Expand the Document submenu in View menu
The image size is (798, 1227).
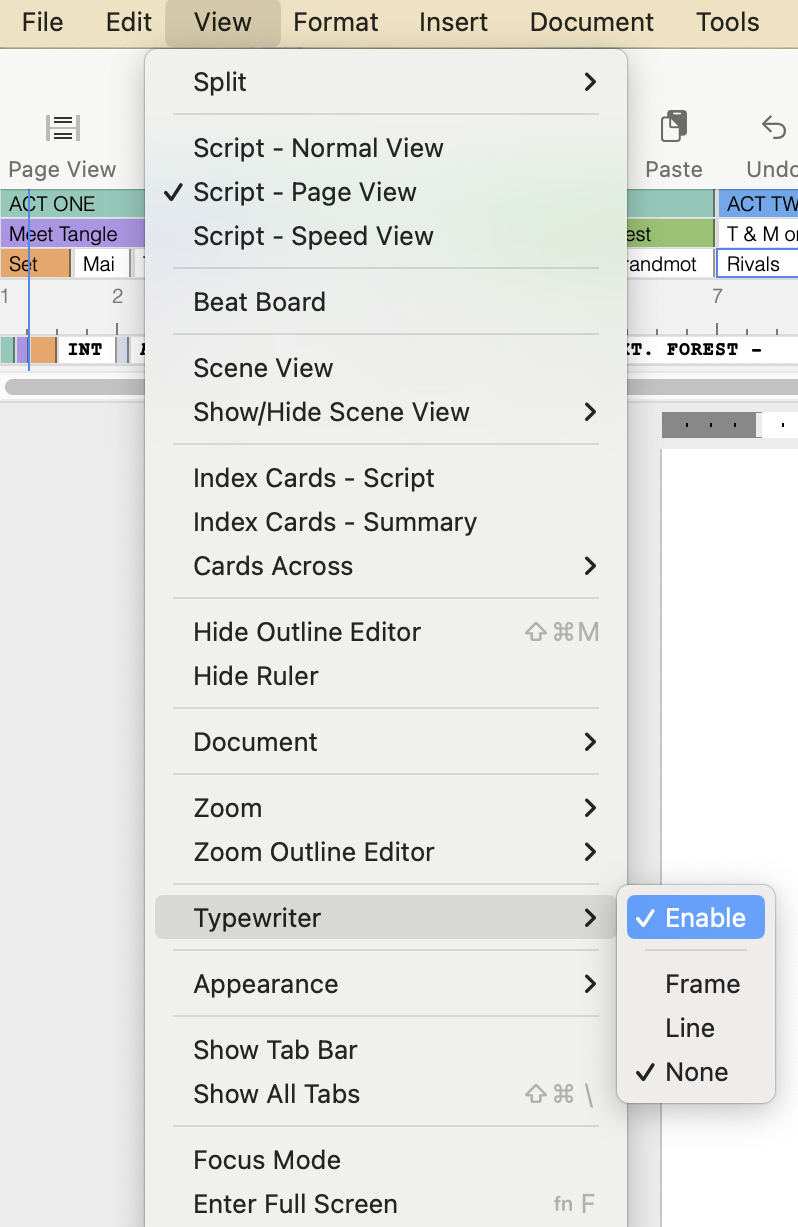pyautogui.click(x=386, y=742)
